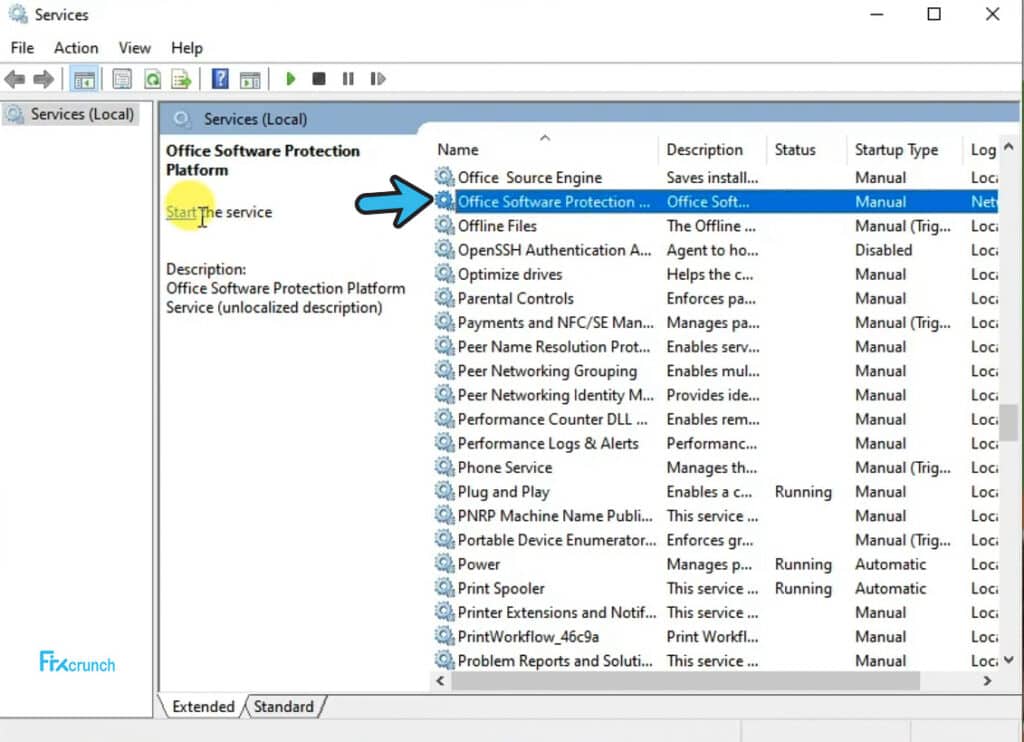Click the Export List toolbar icon
The image size is (1024, 742).
click(x=181, y=80)
